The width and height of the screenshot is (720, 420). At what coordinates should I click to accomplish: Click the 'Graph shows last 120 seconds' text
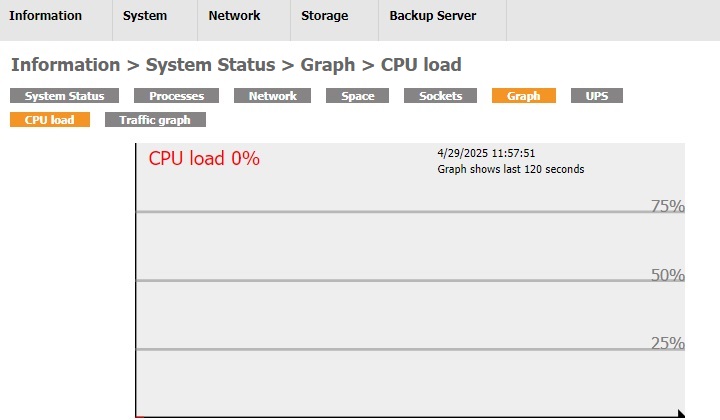click(x=510, y=170)
